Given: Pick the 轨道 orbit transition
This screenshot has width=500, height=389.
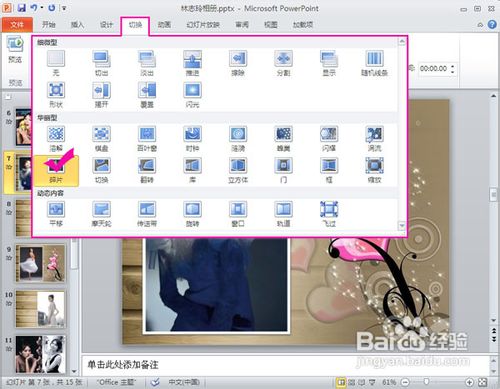Looking at the screenshot, I should coord(283,214).
